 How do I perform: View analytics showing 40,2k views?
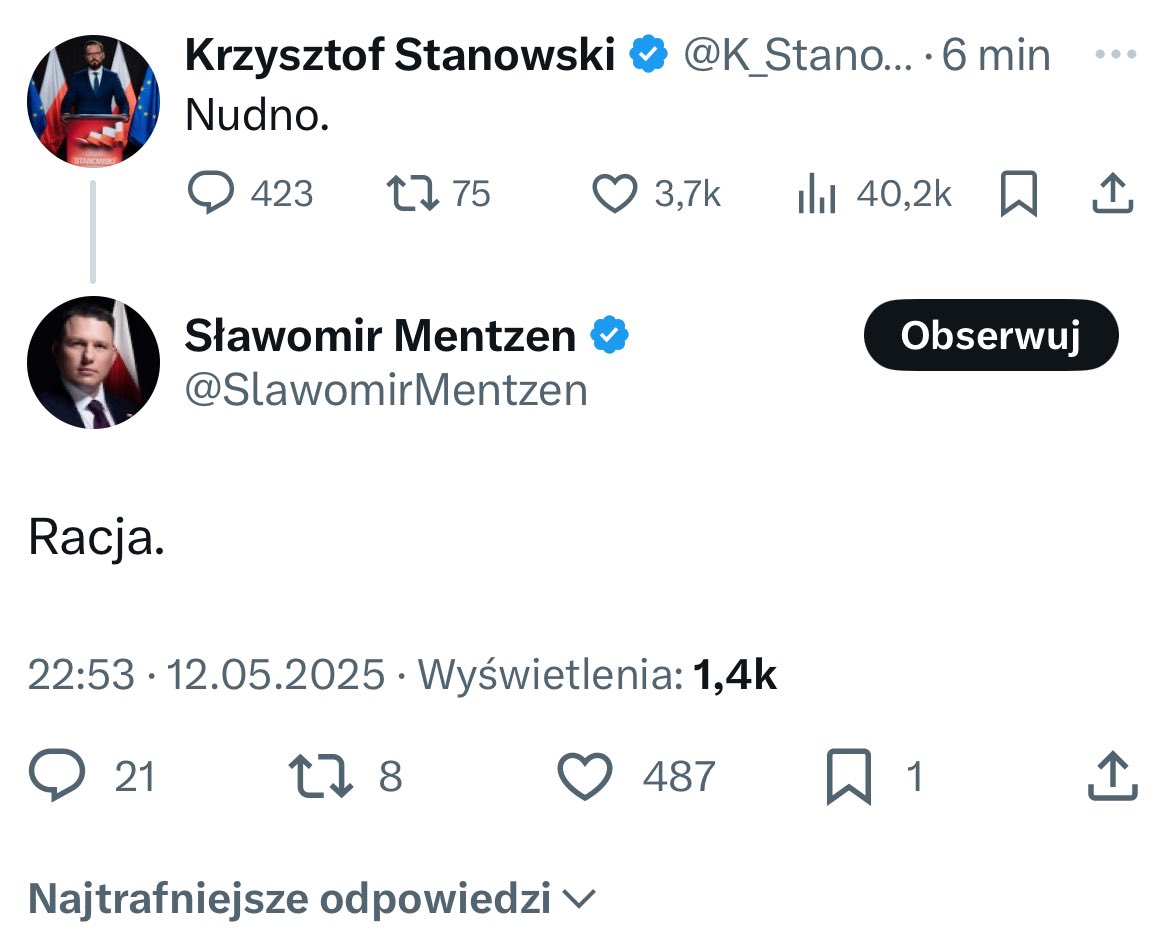point(816,194)
